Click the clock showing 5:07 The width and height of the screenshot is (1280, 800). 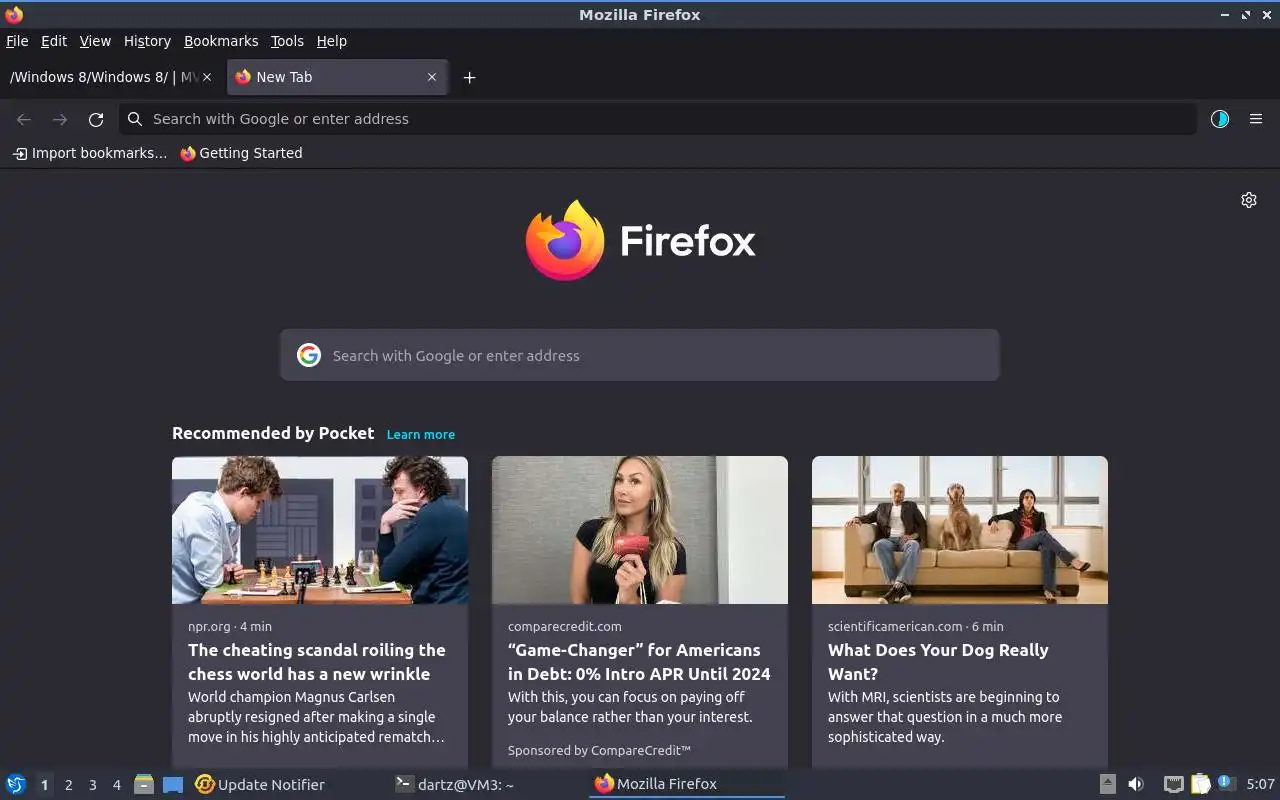point(1260,784)
